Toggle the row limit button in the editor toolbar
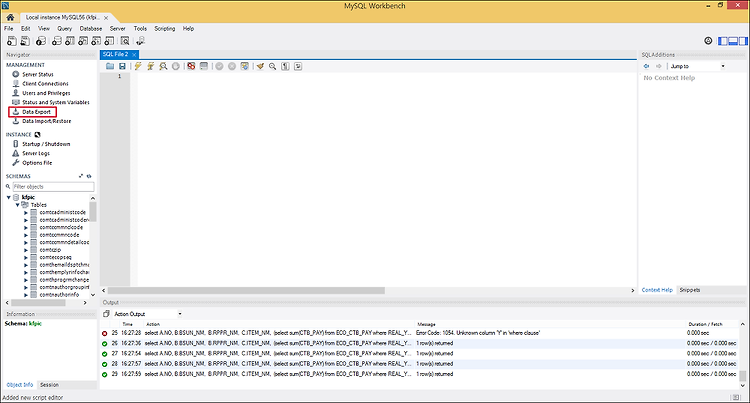750x403 pixels. coord(204,66)
